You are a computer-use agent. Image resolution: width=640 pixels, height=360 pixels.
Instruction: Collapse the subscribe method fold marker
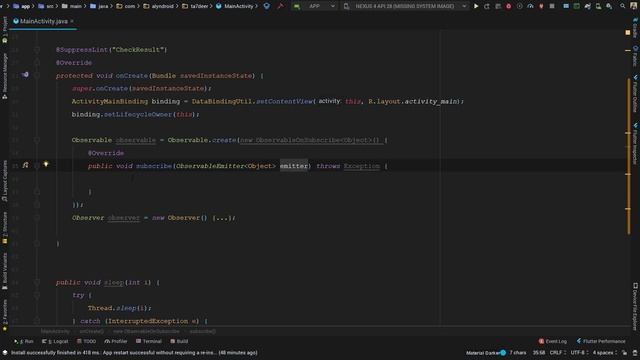pos(37,166)
